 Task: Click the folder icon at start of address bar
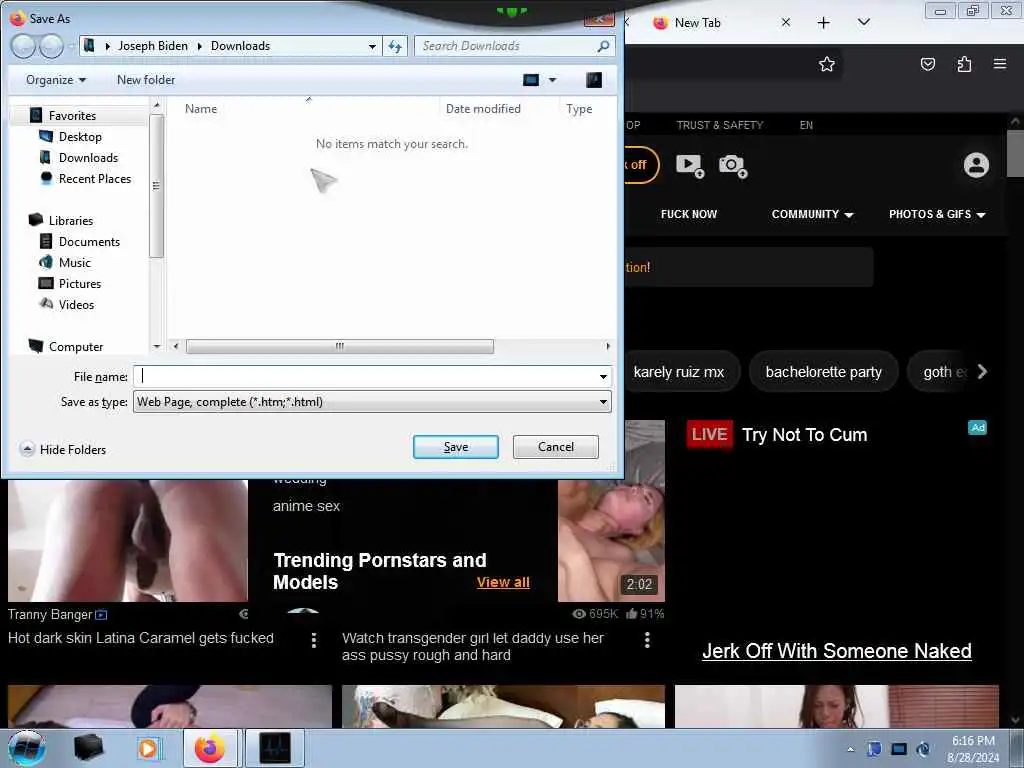tap(89, 46)
